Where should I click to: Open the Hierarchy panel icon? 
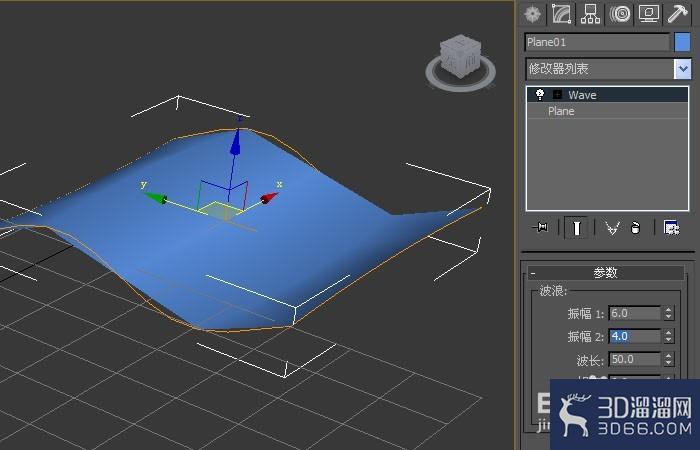pyautogui.click(x=590, y=14)
